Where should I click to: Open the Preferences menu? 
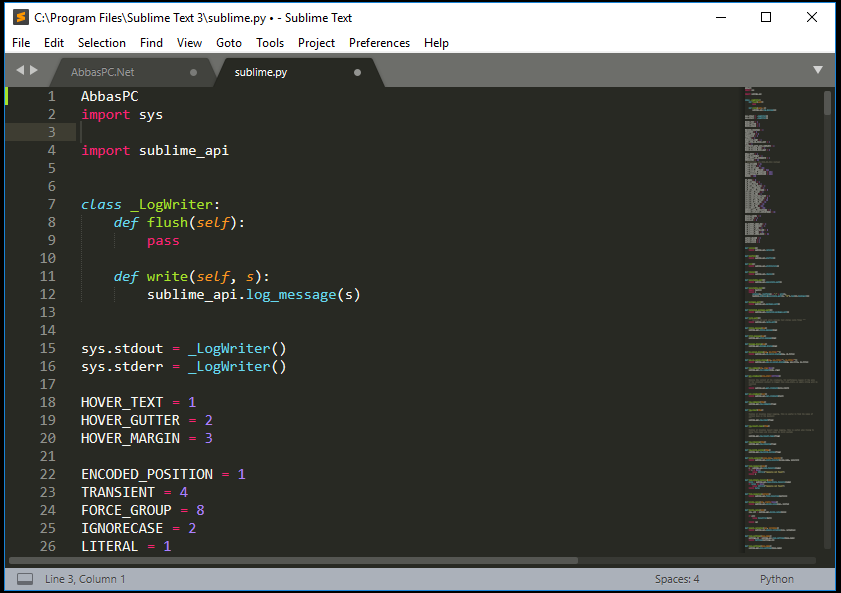pyautogui.click(x=379, y=43)
